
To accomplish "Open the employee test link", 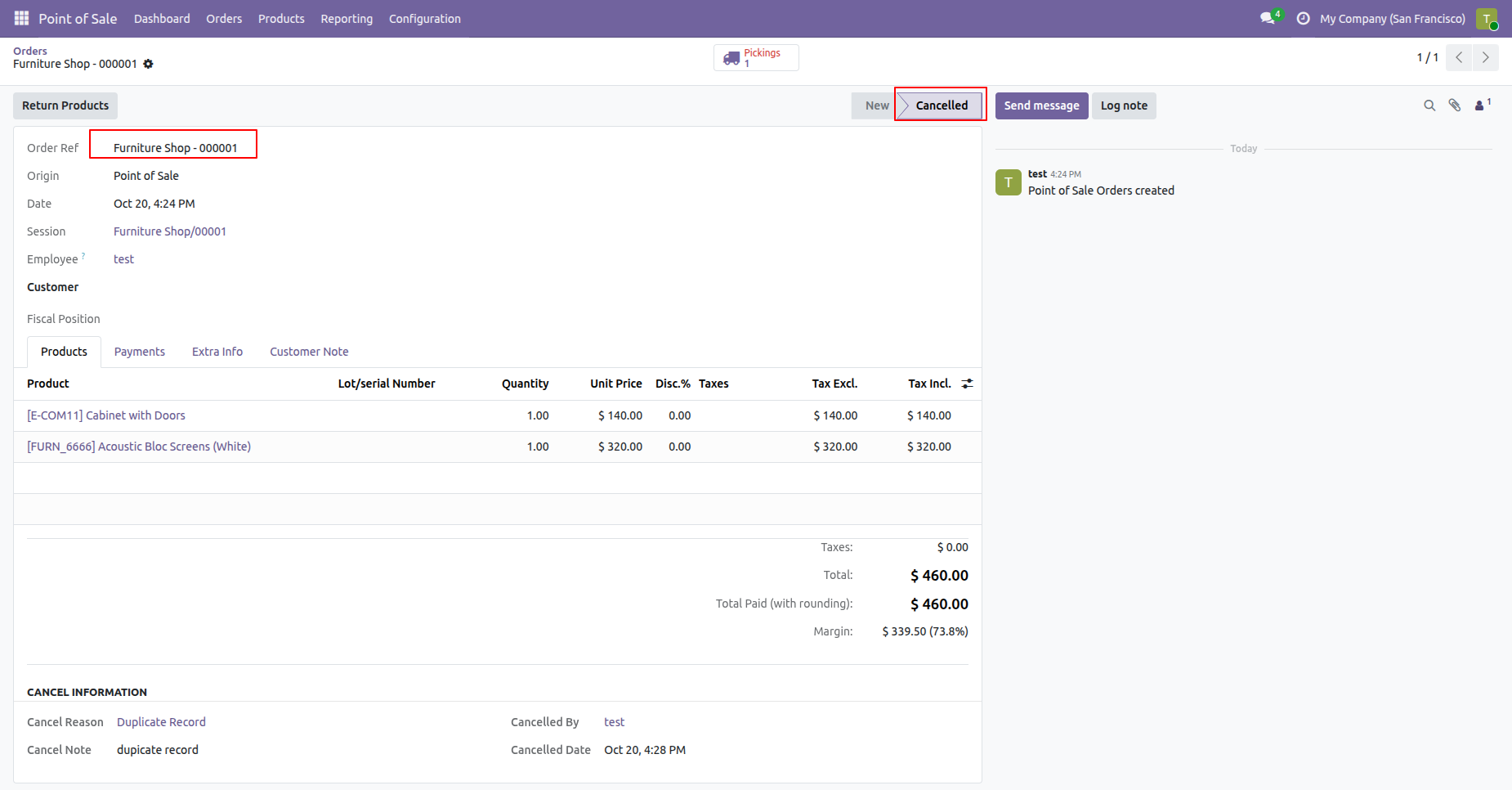I will (123, 259).
